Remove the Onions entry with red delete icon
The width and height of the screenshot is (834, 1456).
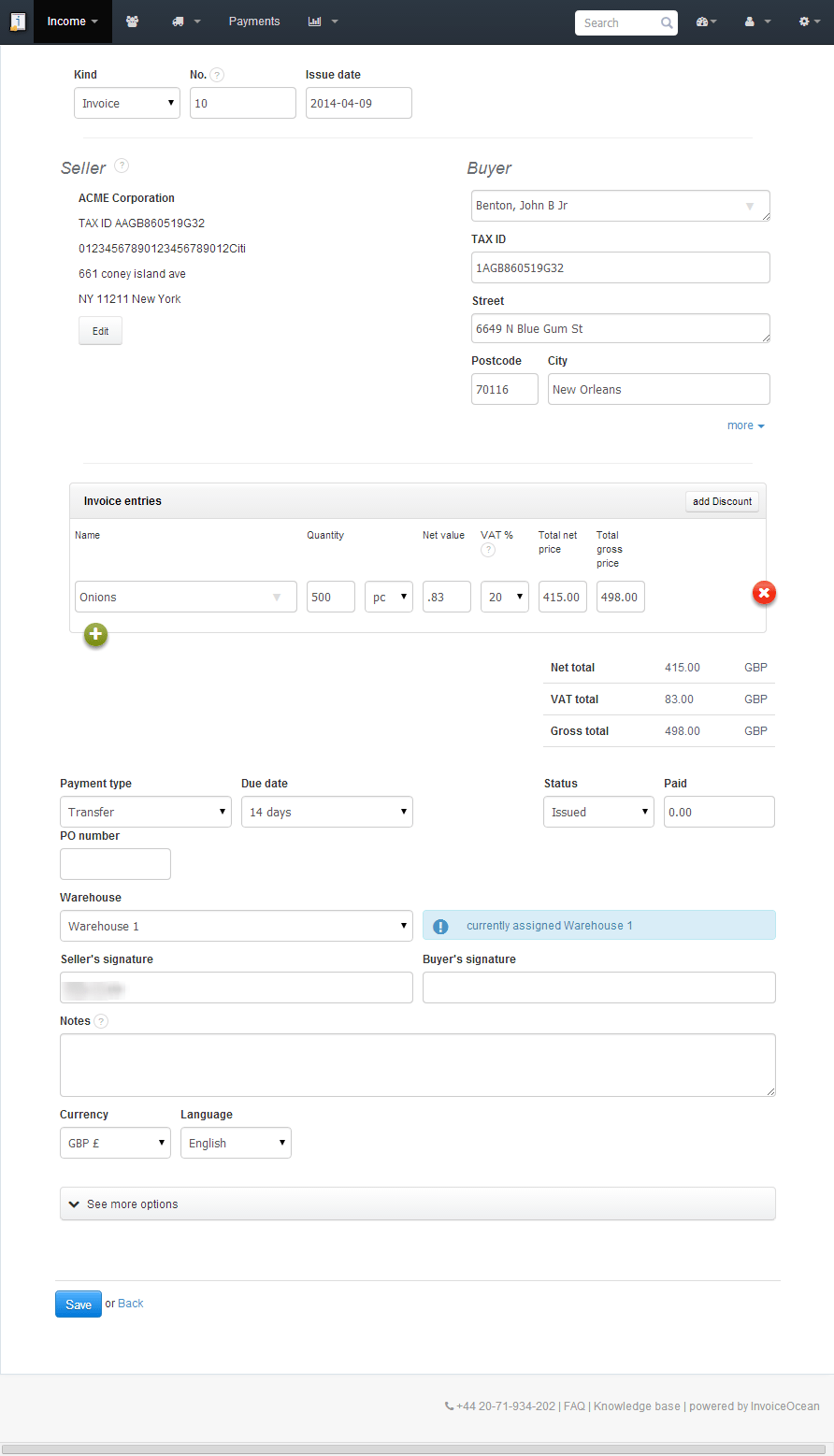click(x=764, y=592)
